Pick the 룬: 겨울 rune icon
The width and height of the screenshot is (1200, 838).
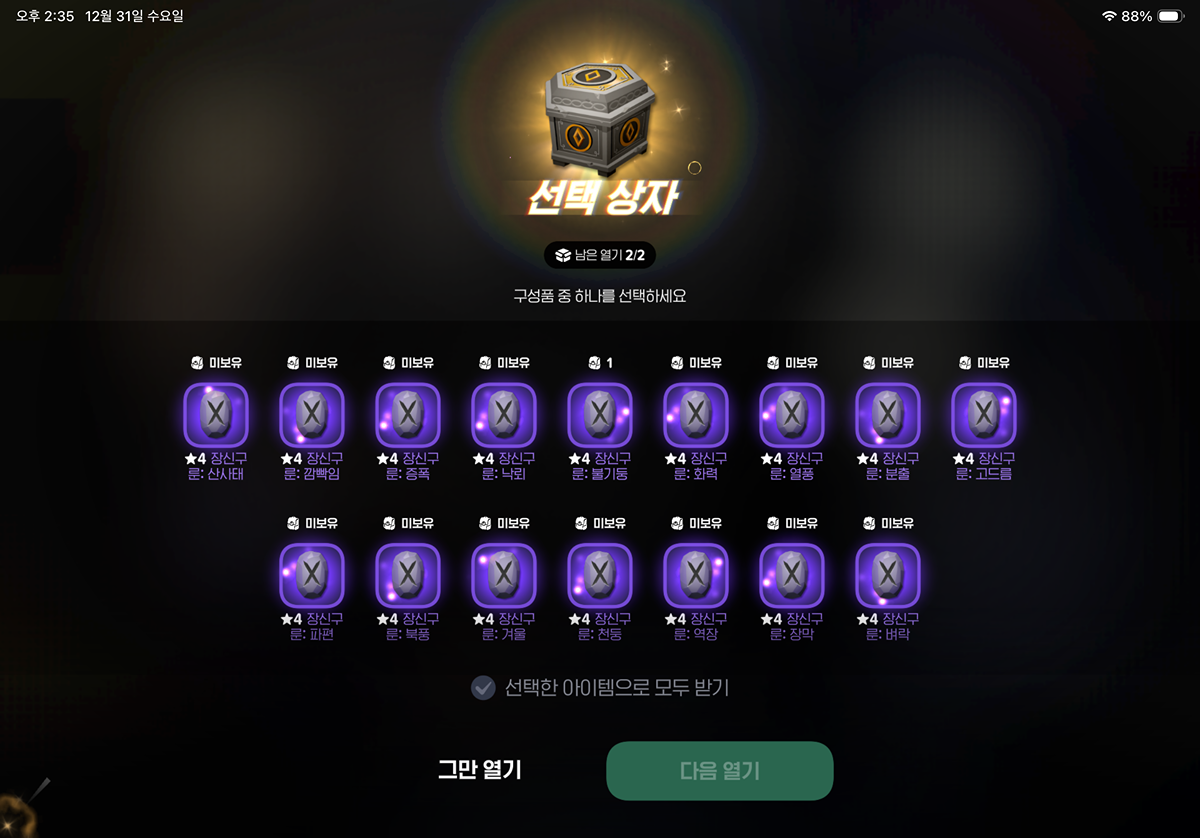point(504,575)
